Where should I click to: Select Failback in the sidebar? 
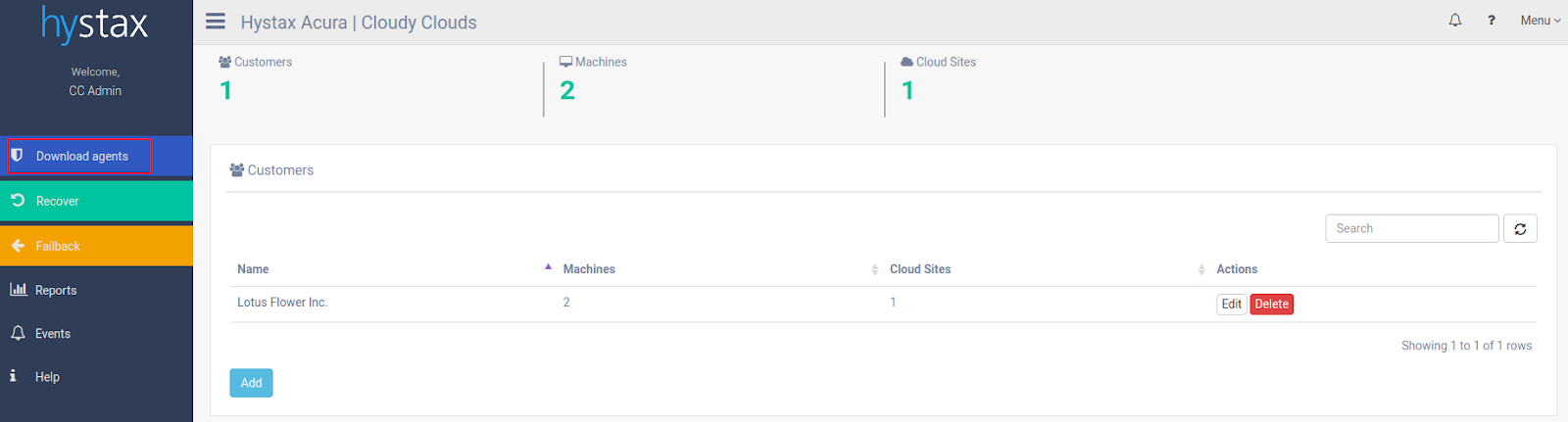point(96,246)
